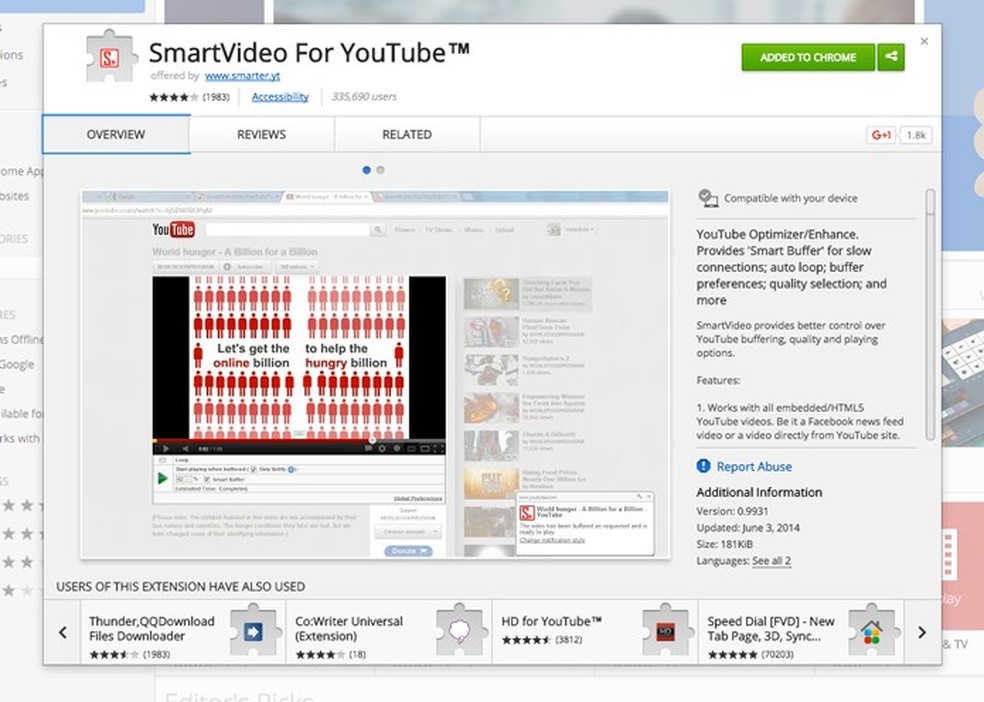Click Size: 181KiB text
The width and height of the screenshot is (984, 702).
(725, 544)
